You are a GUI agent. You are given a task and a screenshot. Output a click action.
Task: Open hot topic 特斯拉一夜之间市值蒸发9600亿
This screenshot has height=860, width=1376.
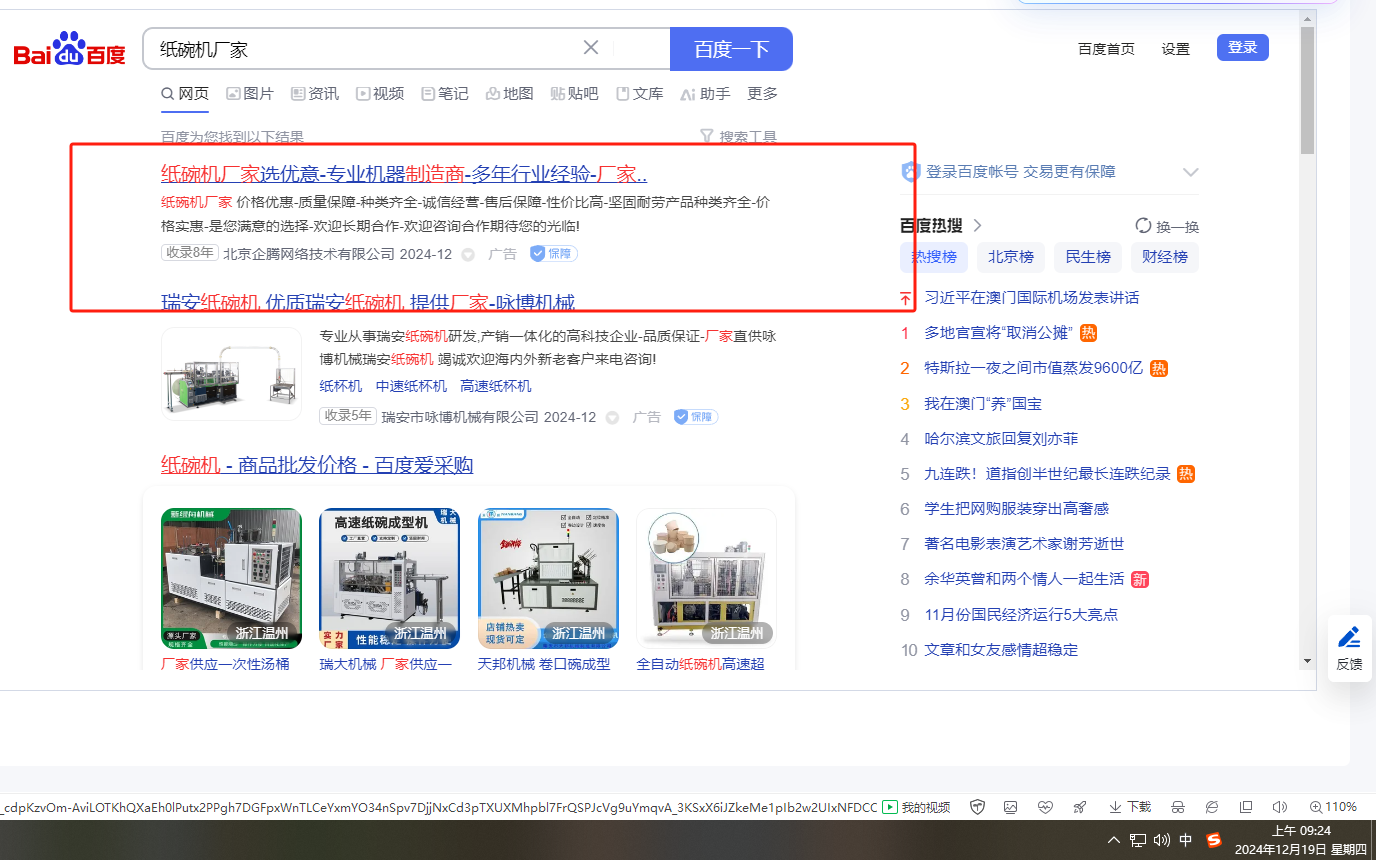pyautogui.click(x=1033, y=368)
